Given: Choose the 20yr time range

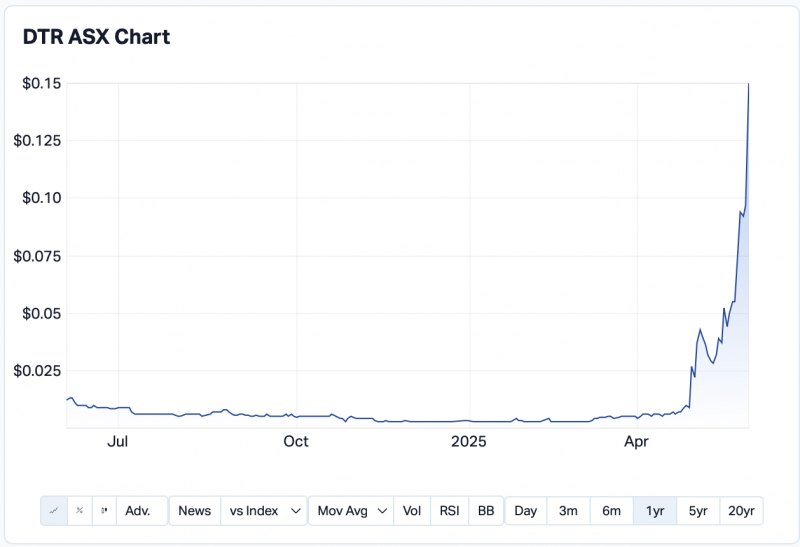Looking at the screenshot, I should [741, 511].
